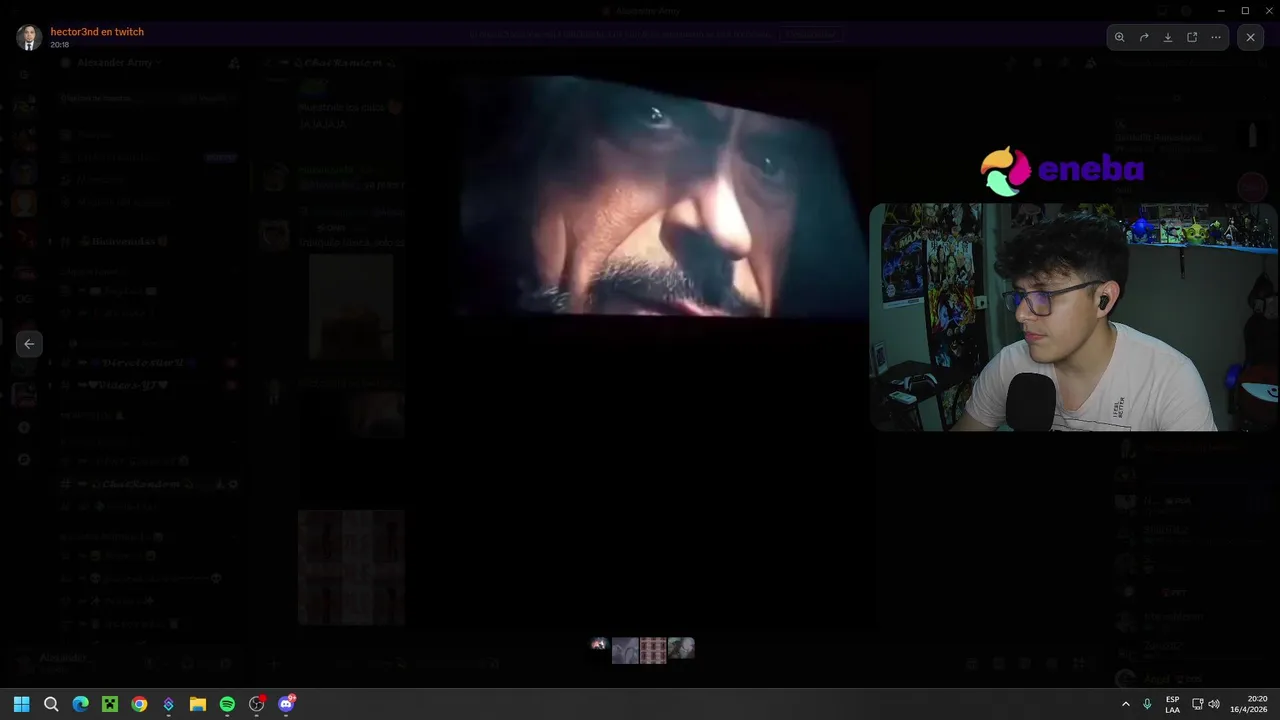Viewport: 1280px width, 720px height.
Task: Go to previous media with the left arrow
Action: click(x=29, y=344)
